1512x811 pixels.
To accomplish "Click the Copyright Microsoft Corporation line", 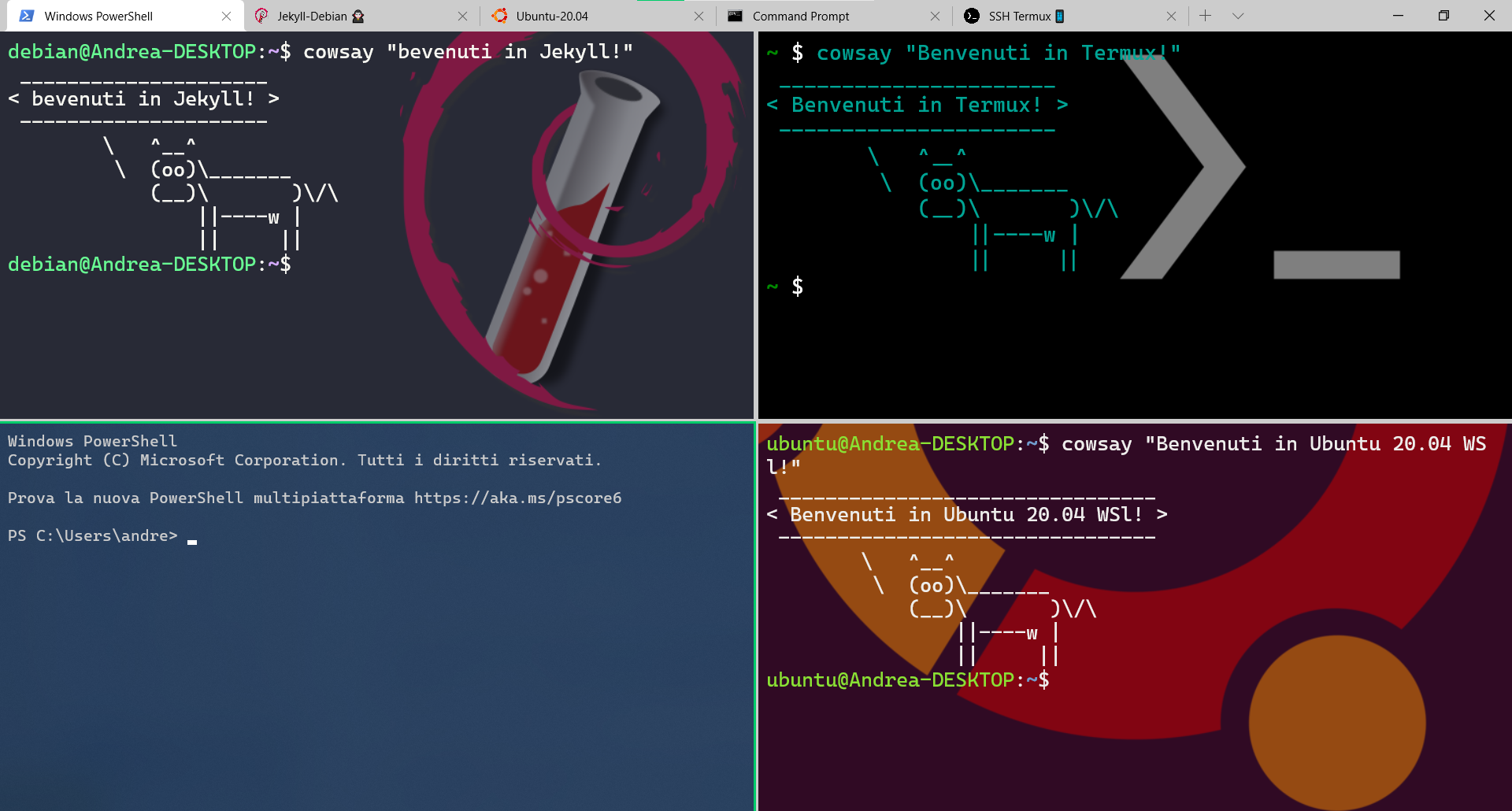I will pyautogui.click(x=304, y=461).
